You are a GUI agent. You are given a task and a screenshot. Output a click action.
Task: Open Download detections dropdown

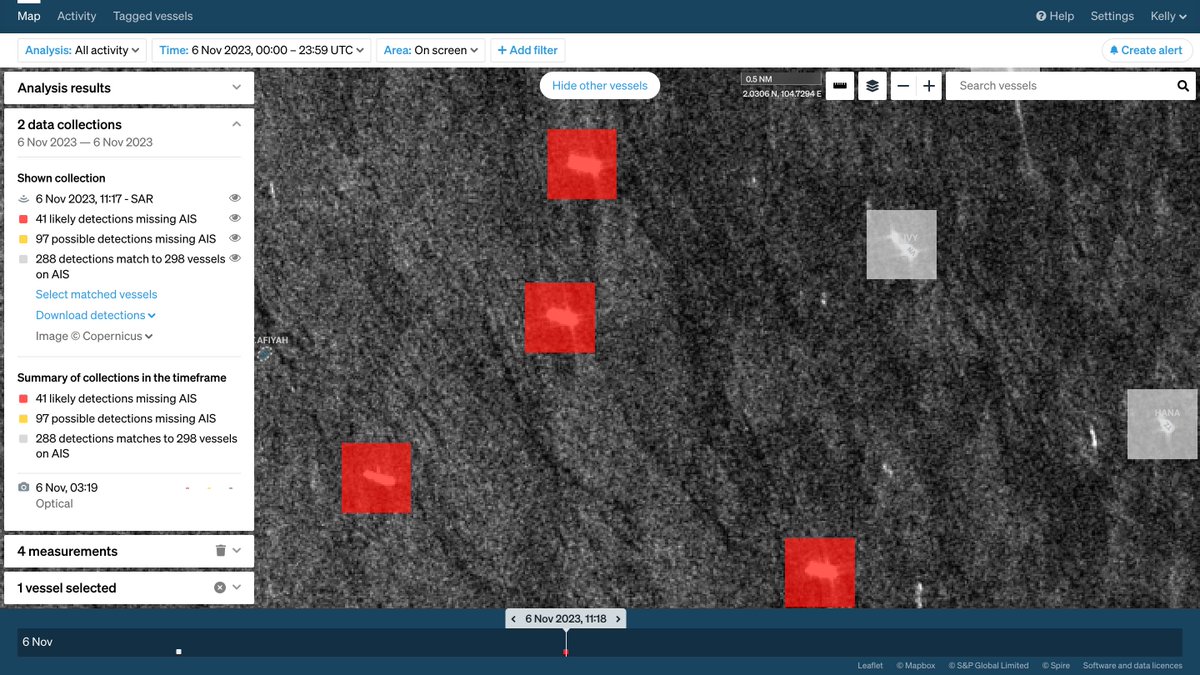click(96, 315)
